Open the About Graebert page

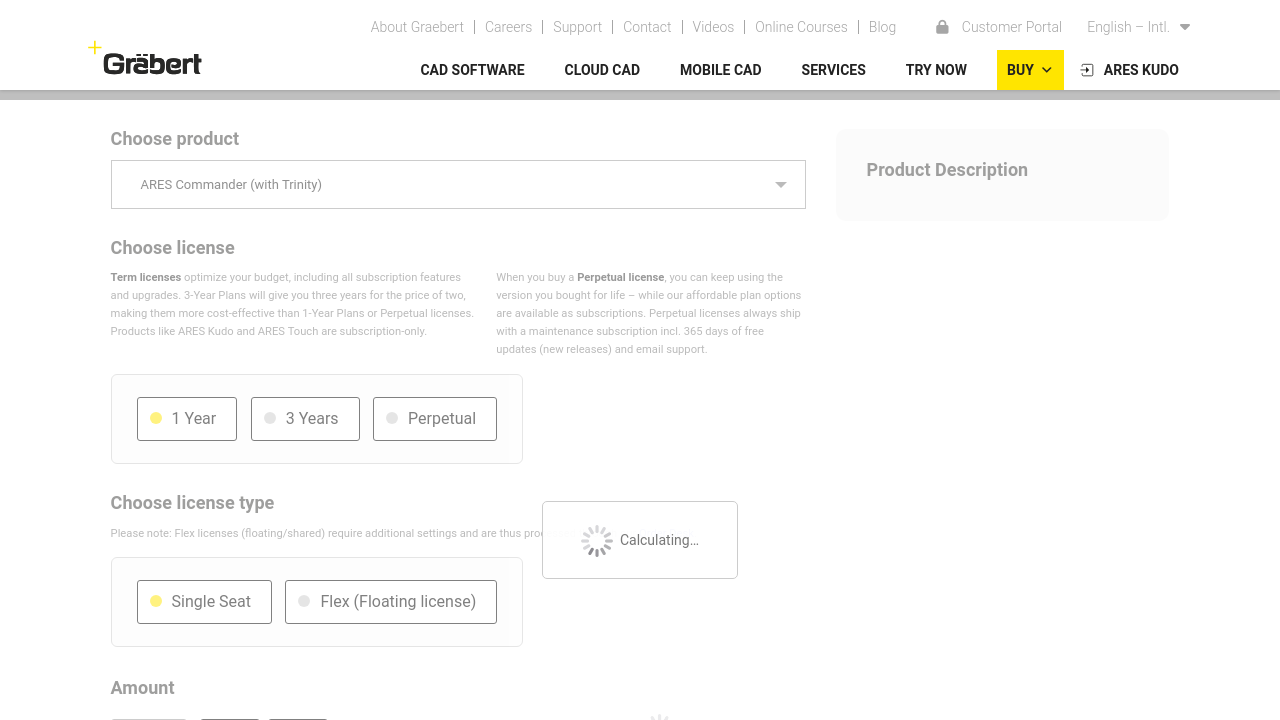[x=417, y=27]
